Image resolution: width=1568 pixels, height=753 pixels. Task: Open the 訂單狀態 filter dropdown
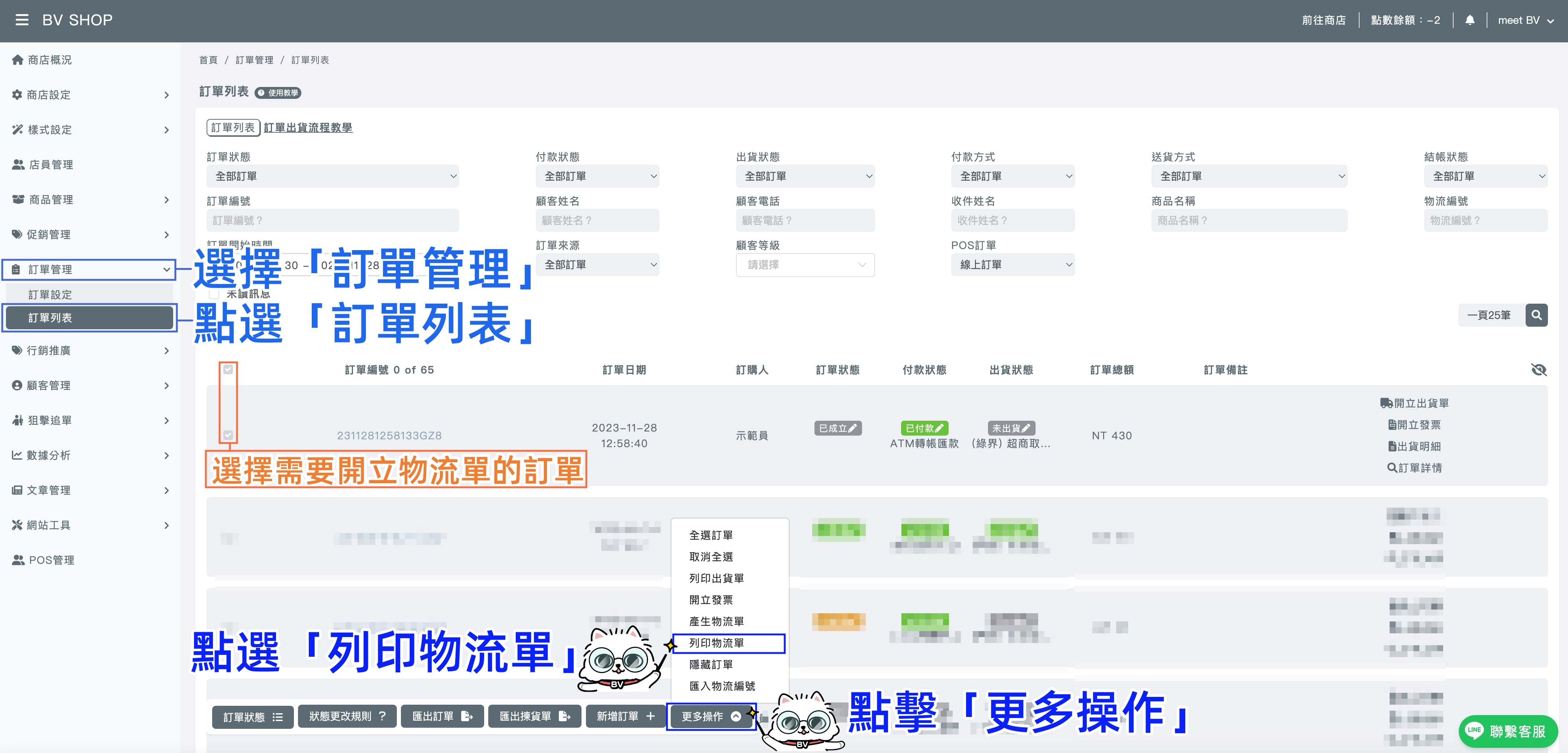332,176
